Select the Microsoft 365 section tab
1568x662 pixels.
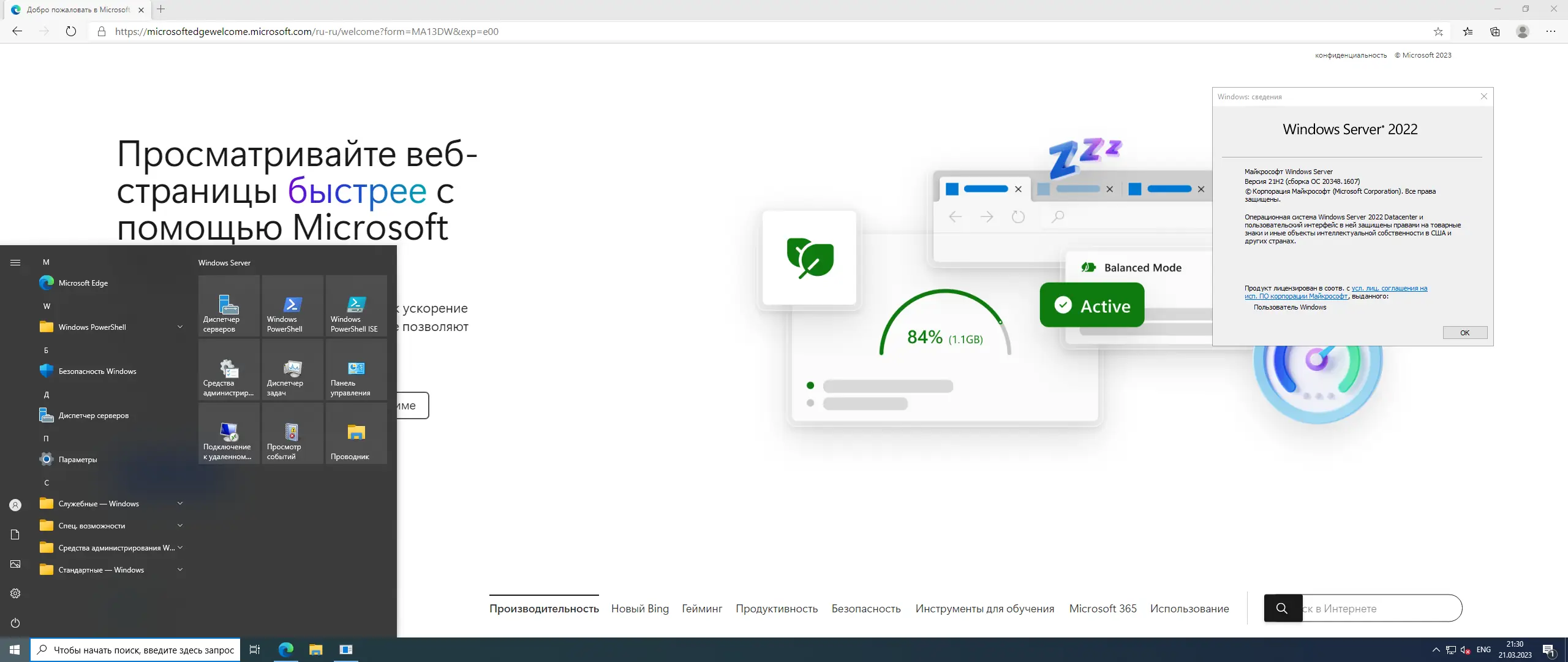[x=1102, y=608]
